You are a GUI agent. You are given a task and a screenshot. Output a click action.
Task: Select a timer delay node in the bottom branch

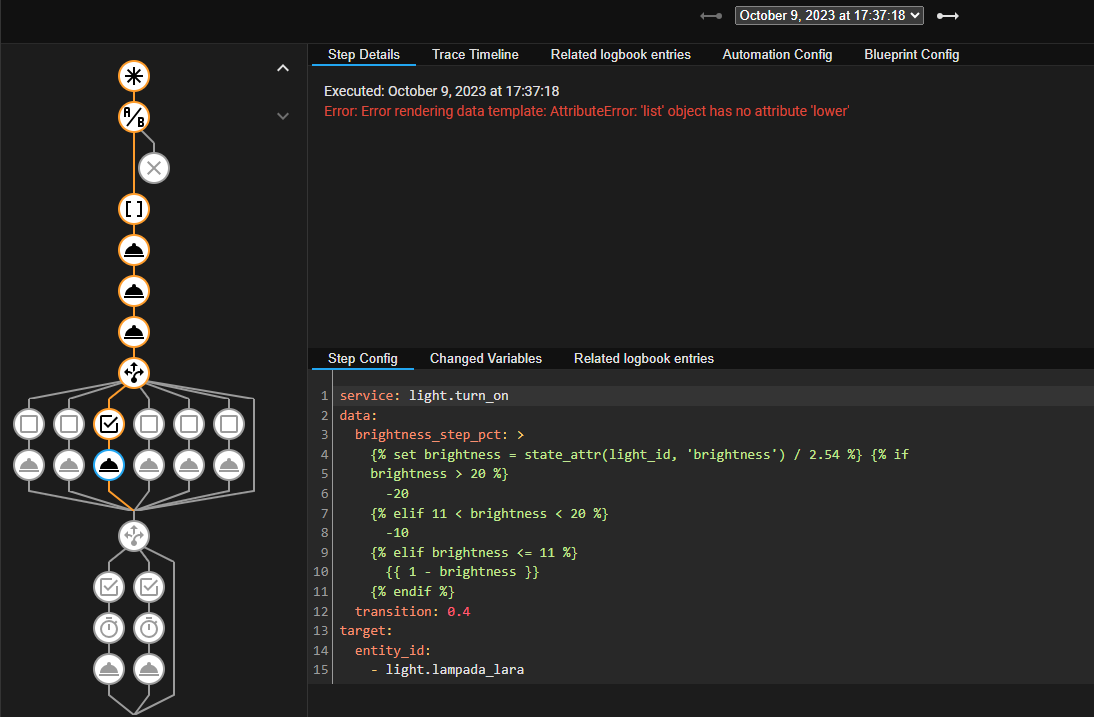(109, 628)
